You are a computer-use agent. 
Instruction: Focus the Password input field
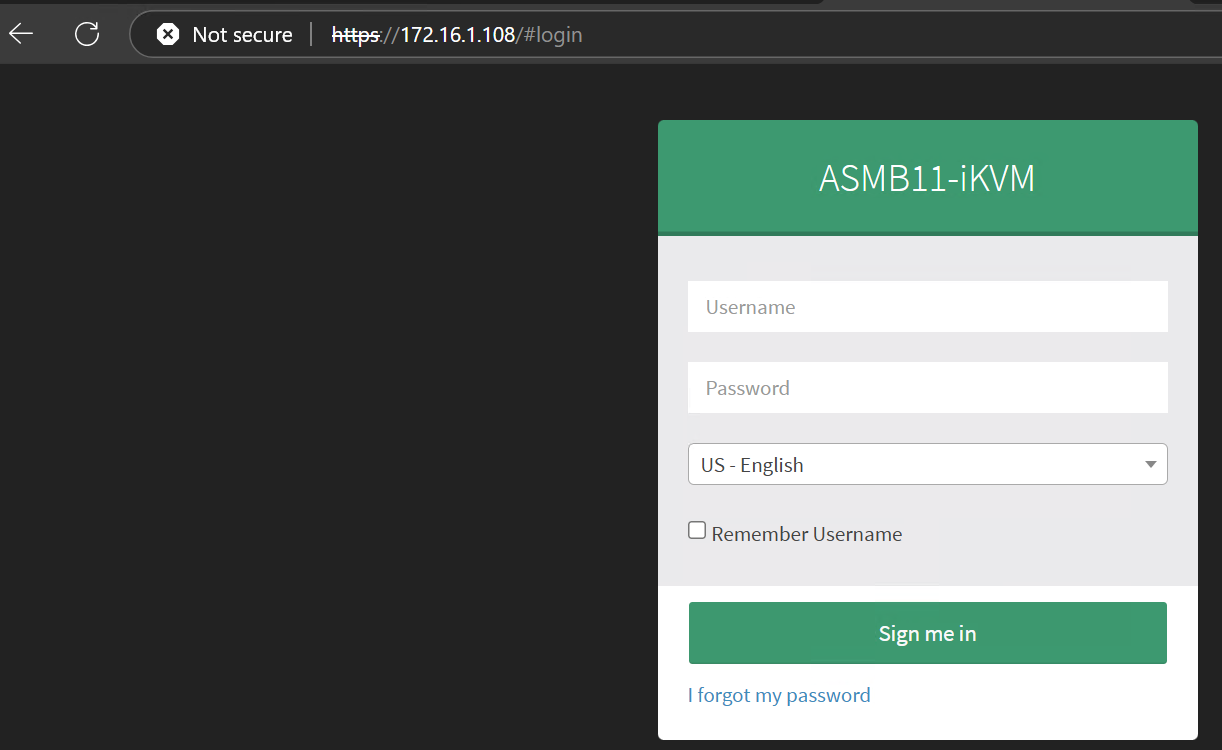[x=927, y=388]
